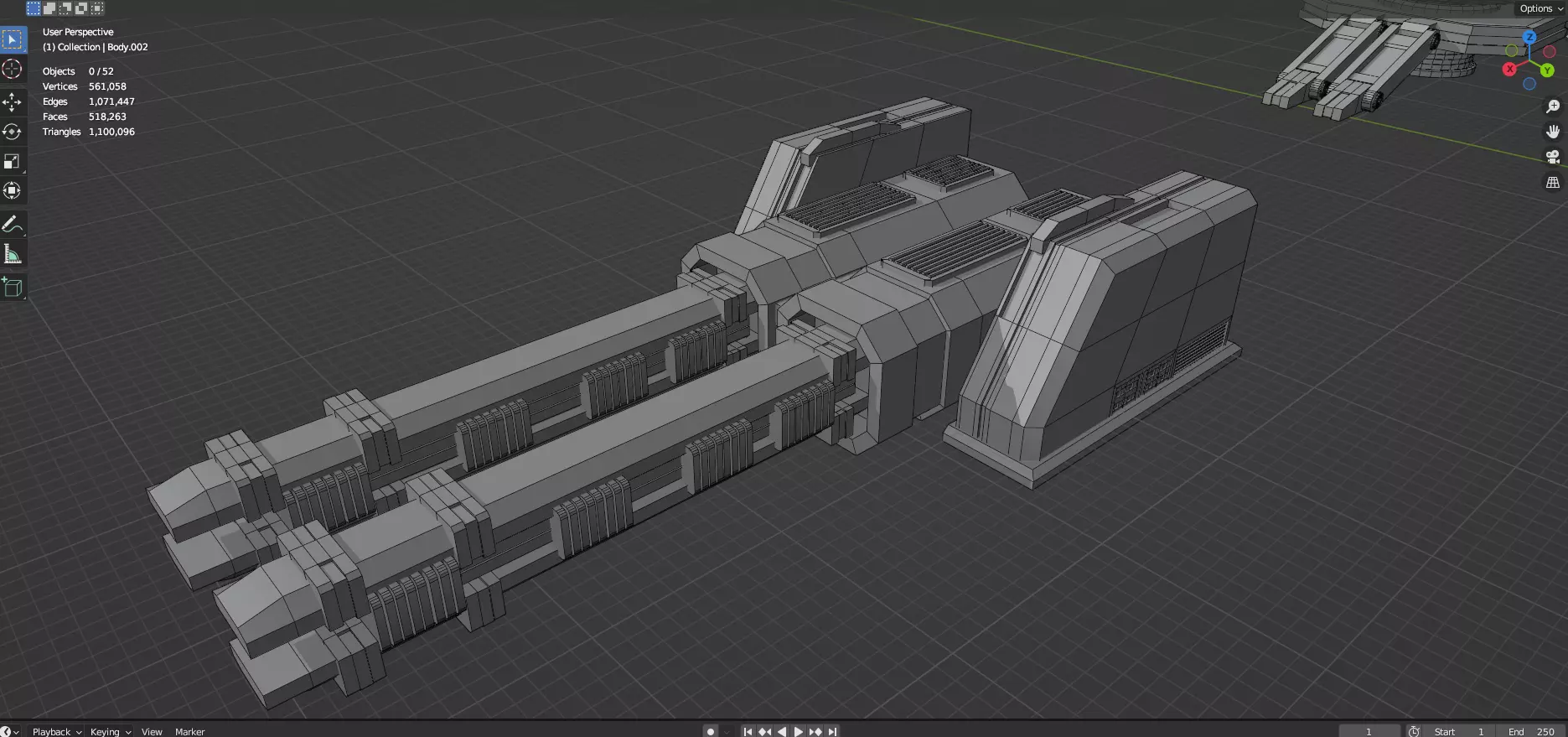Open the Keying dropdown menu

[x=111, y=731]
